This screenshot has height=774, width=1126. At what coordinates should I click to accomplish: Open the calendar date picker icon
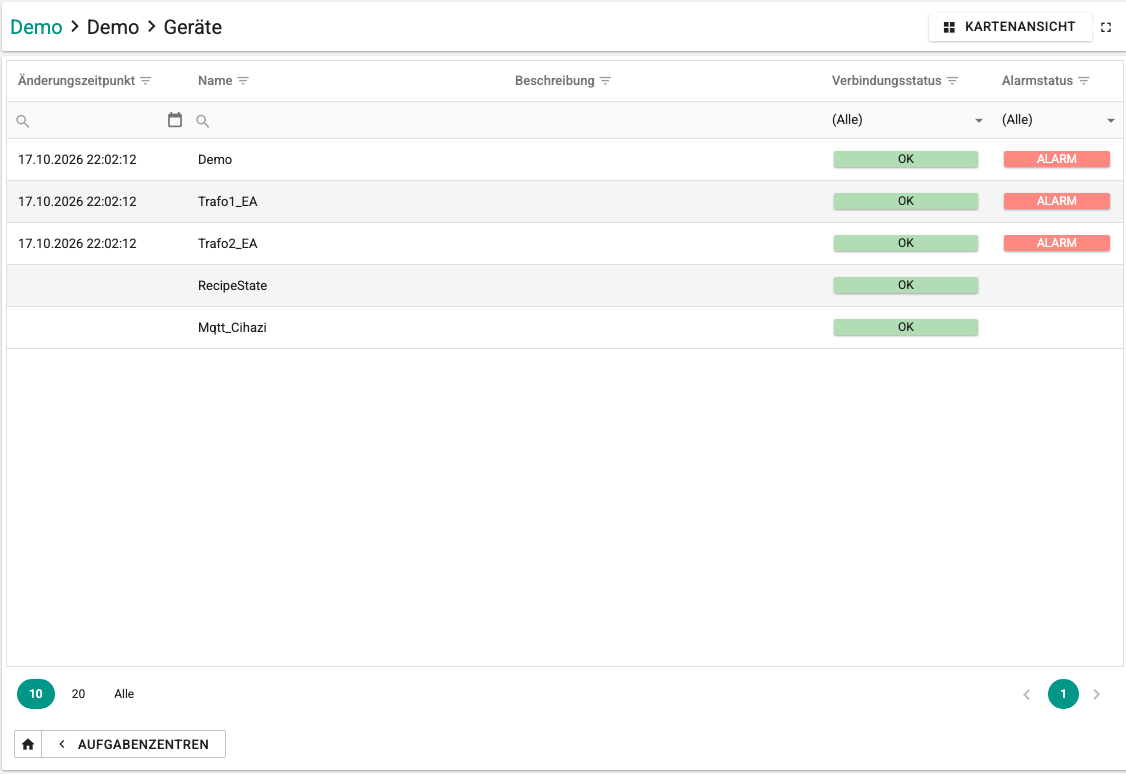175,120
